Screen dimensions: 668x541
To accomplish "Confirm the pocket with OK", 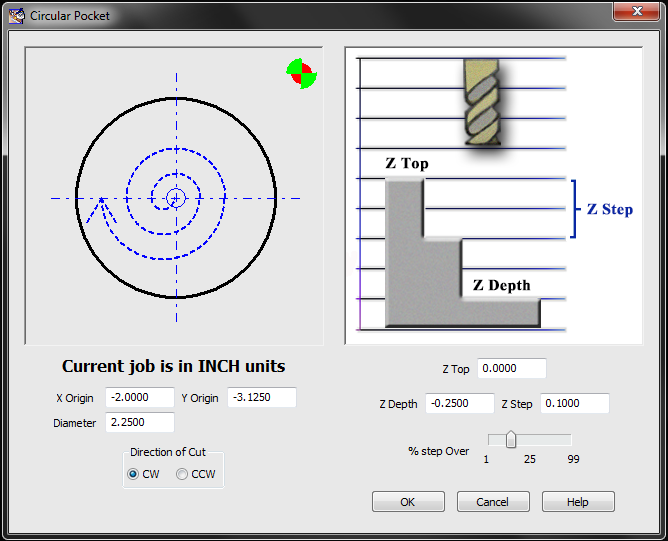I will coord(408,502).
